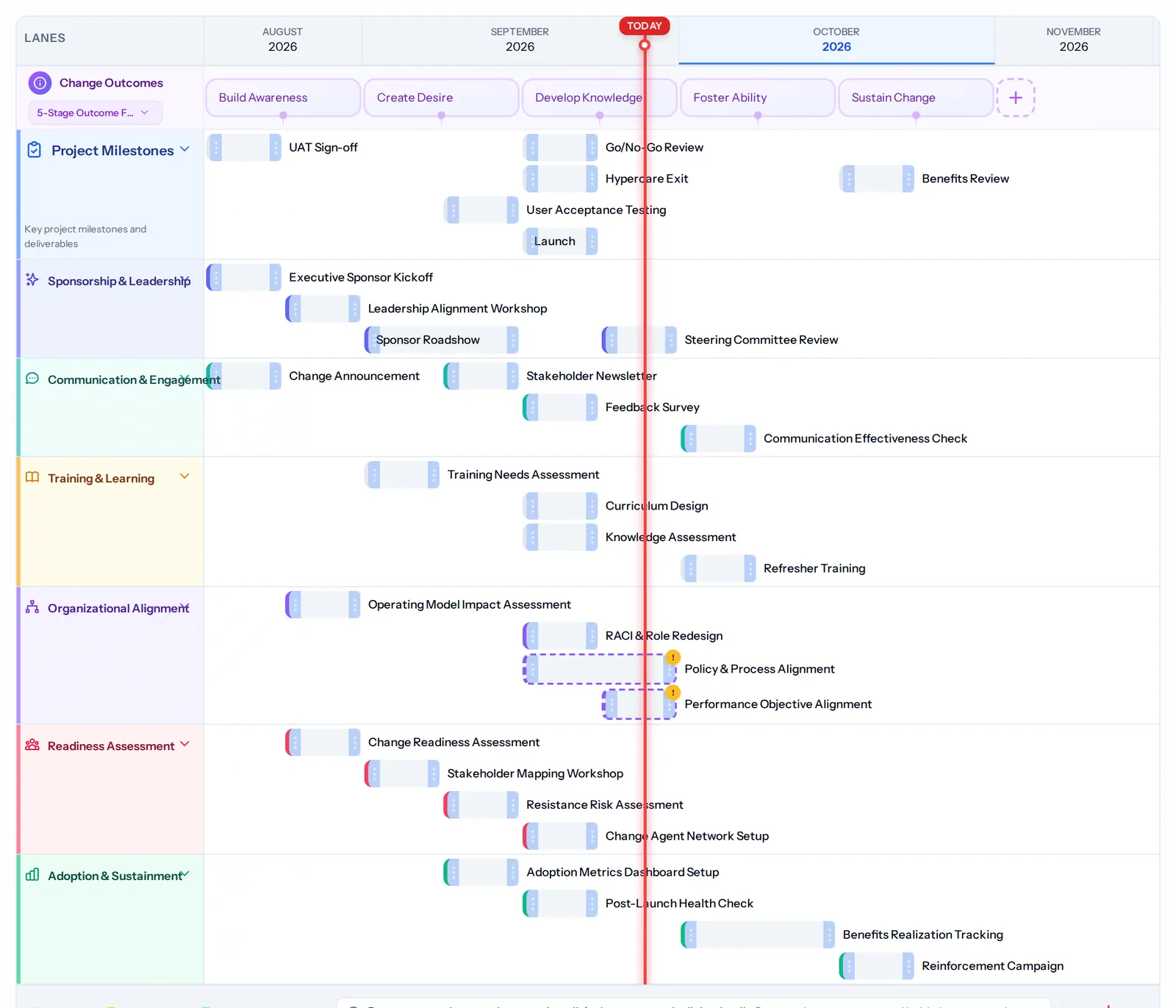
Task: Collapse the Project Milestones lane chevron
Action: [x=184, y=149]
